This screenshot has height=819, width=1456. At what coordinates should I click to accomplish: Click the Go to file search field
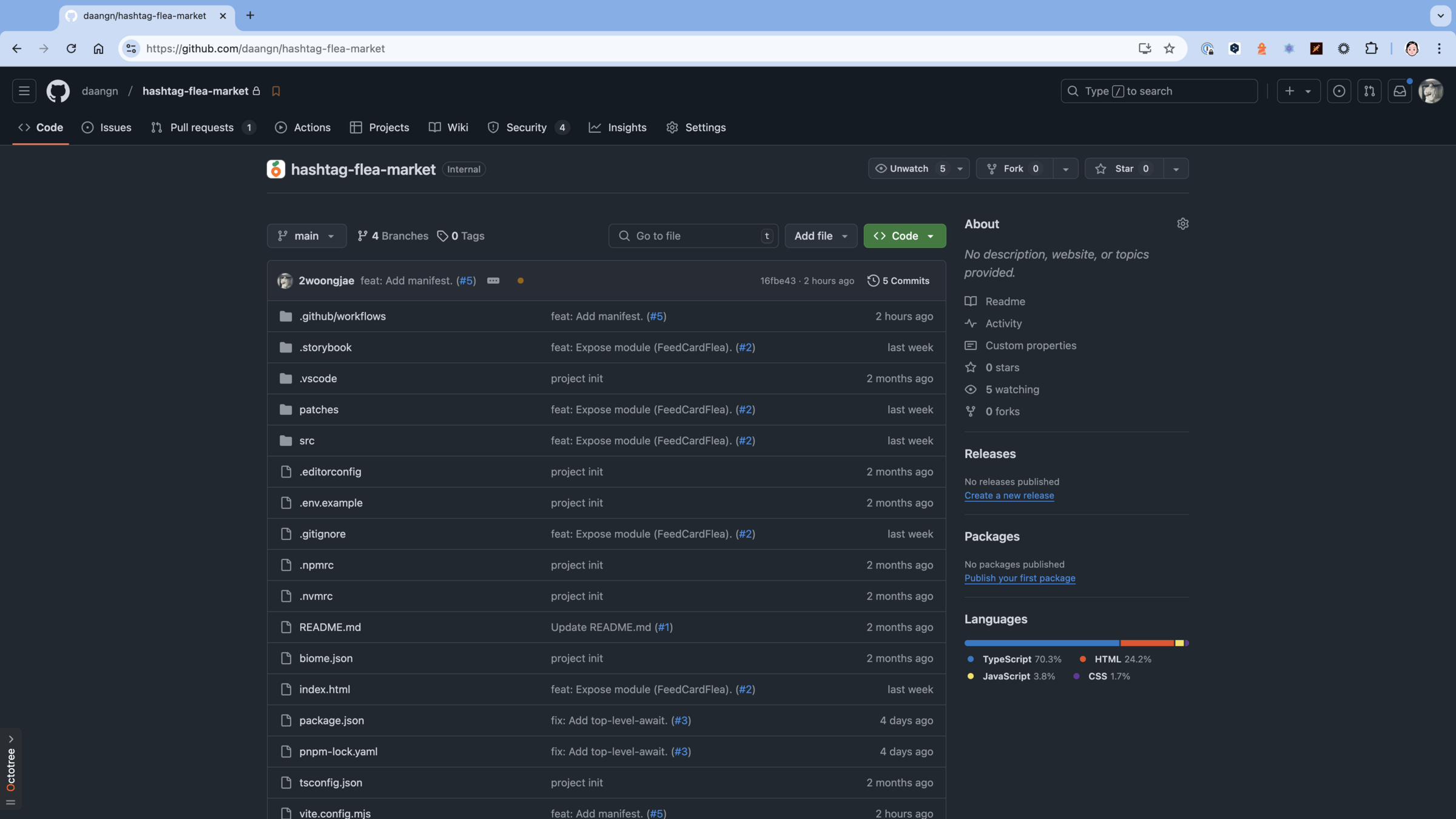click(x=692, y=236)
